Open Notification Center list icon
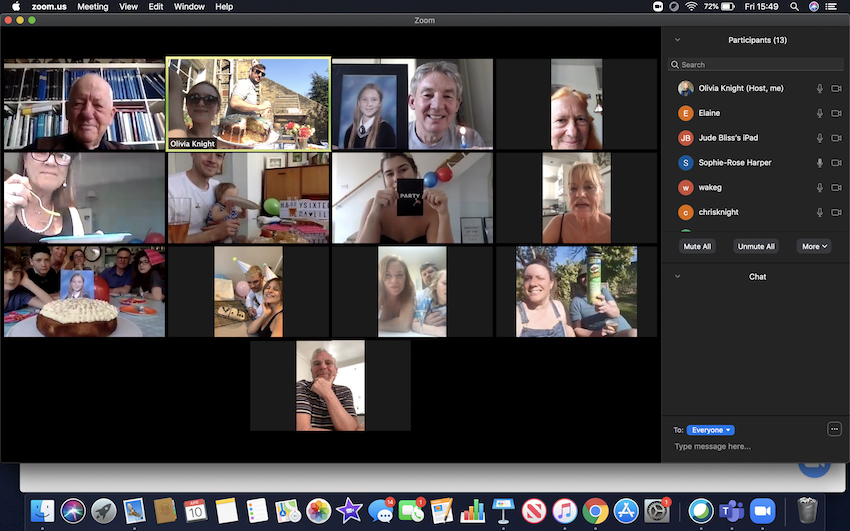 click(x=831, y=7)
